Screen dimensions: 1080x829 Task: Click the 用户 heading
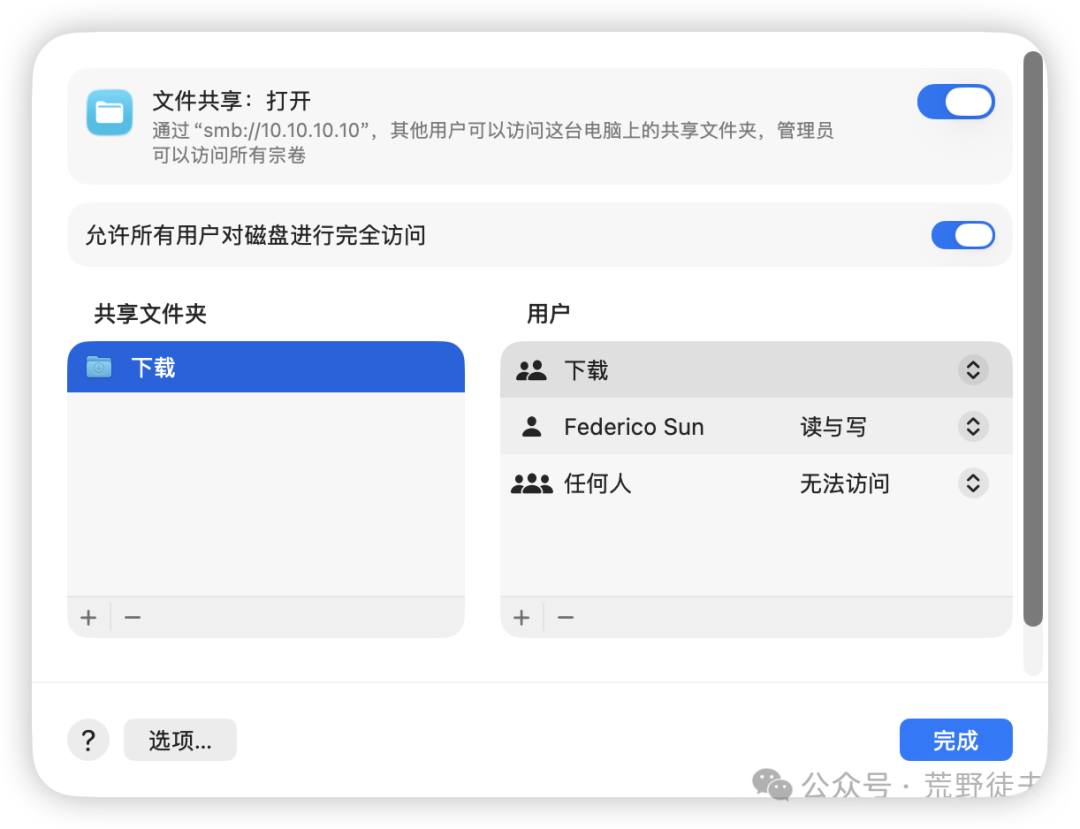click(x=548, y=314)
